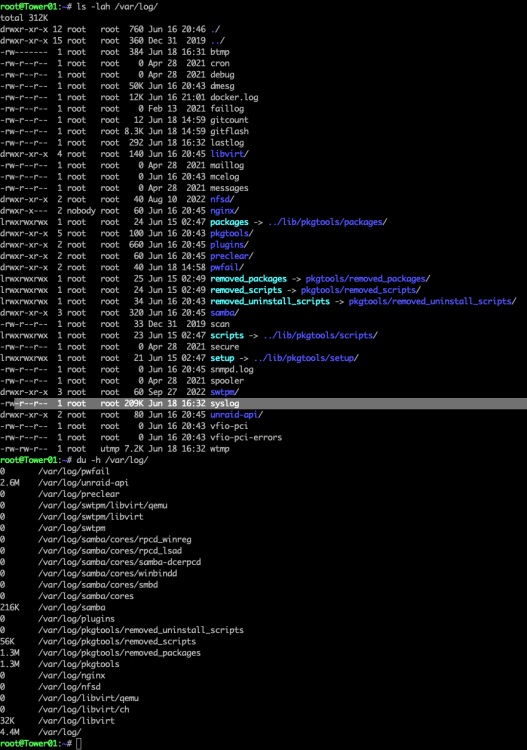527x750 pixels.
Task: Click the 'samba/' directory in ls listing
Action: tap(225, 313)
